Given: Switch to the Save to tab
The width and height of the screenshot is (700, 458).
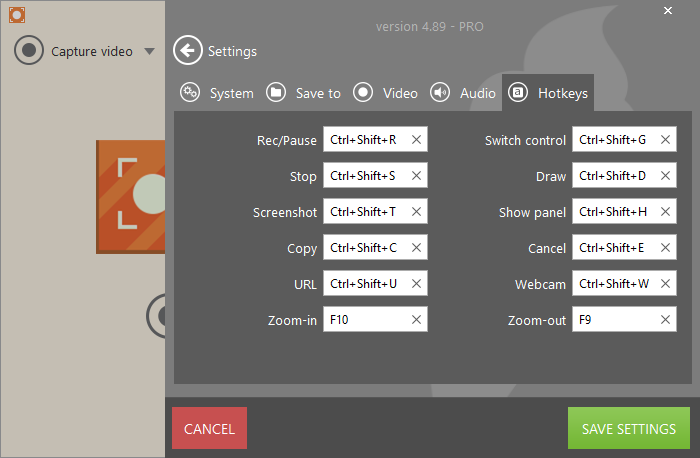Looking at the screenshot, I should click(x=304, y=93).
